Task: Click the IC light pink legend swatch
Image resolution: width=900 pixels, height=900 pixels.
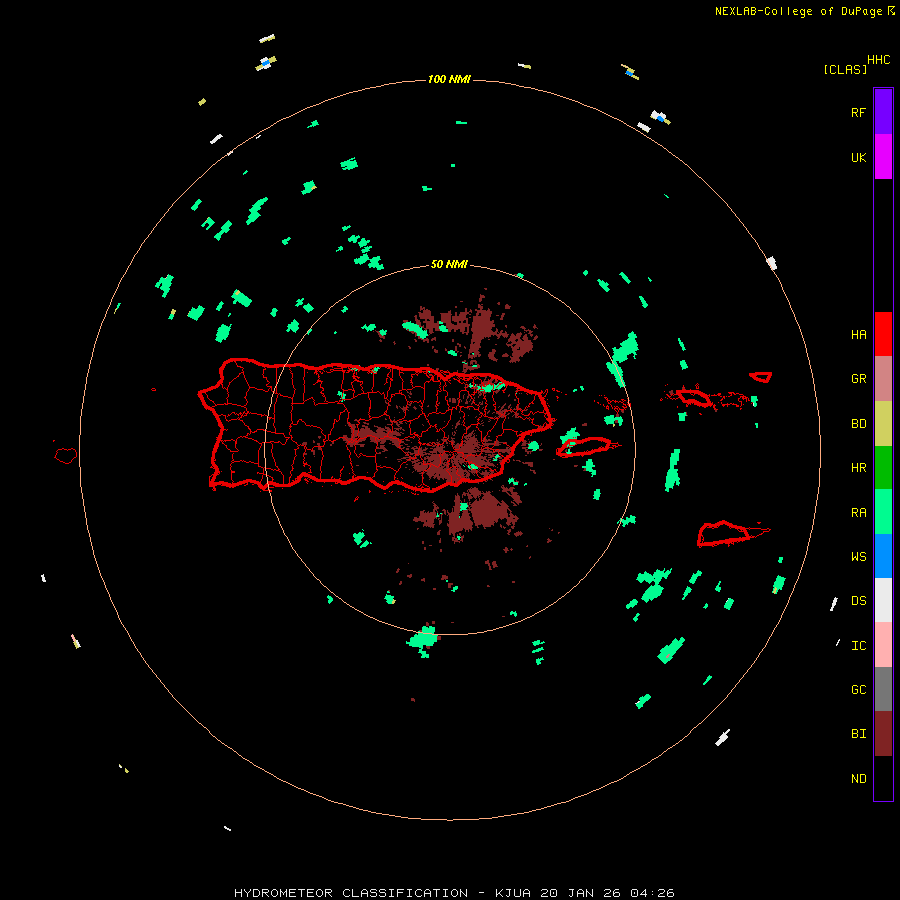Action: click(x=883, y=645)
